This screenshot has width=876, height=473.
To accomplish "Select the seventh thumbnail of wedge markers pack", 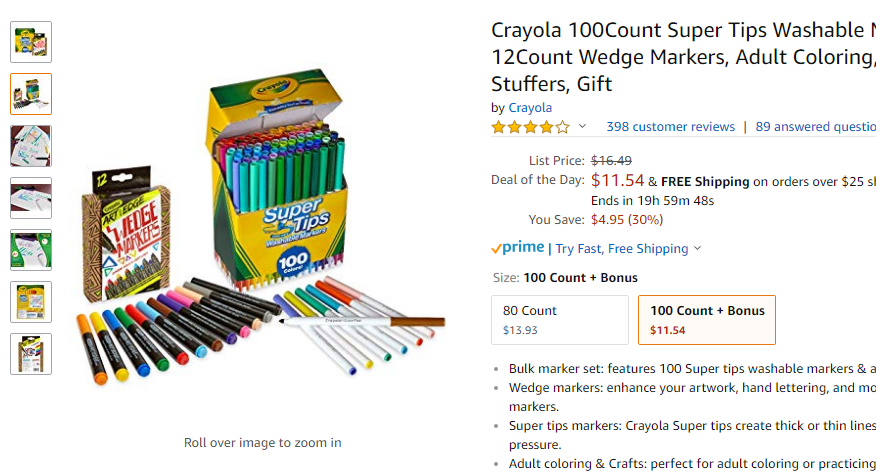I will (x=31, y=353).
